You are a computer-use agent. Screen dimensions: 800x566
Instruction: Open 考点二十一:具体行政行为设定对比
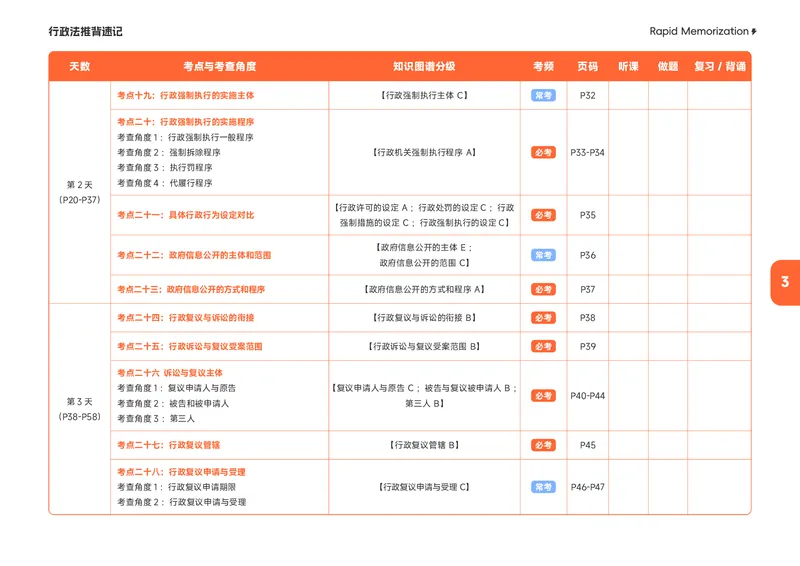186,215
